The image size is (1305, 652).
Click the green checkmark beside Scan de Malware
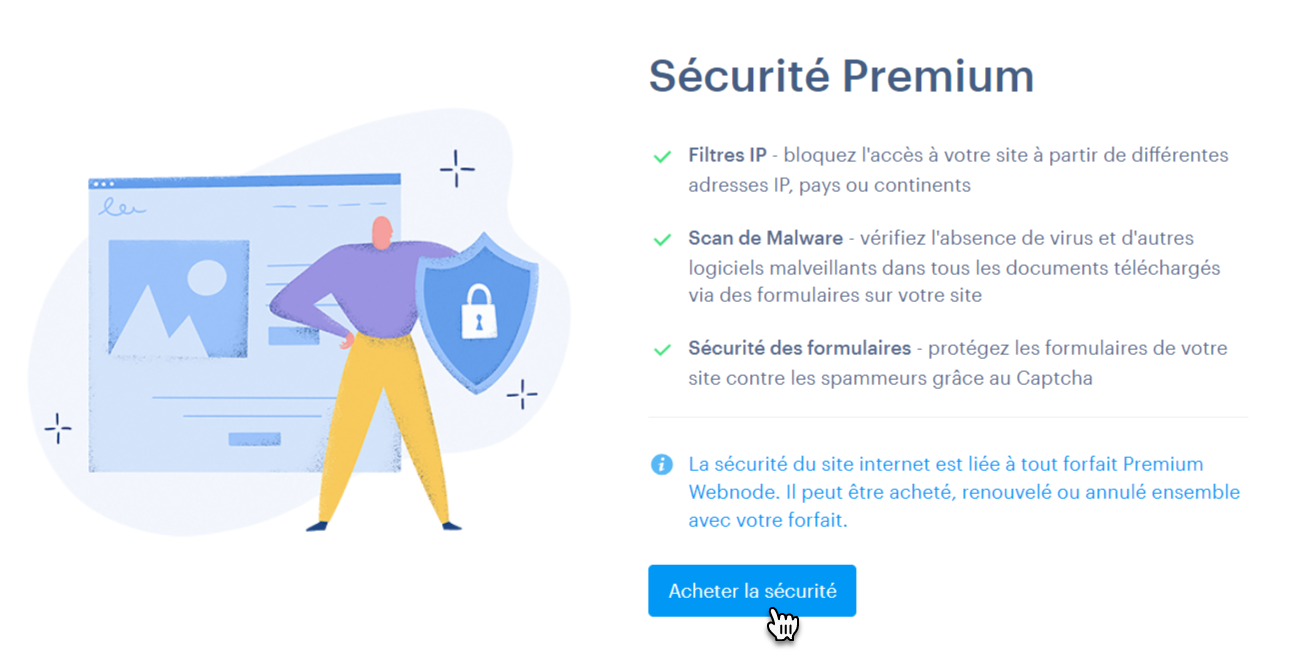[x=661, y=240]
